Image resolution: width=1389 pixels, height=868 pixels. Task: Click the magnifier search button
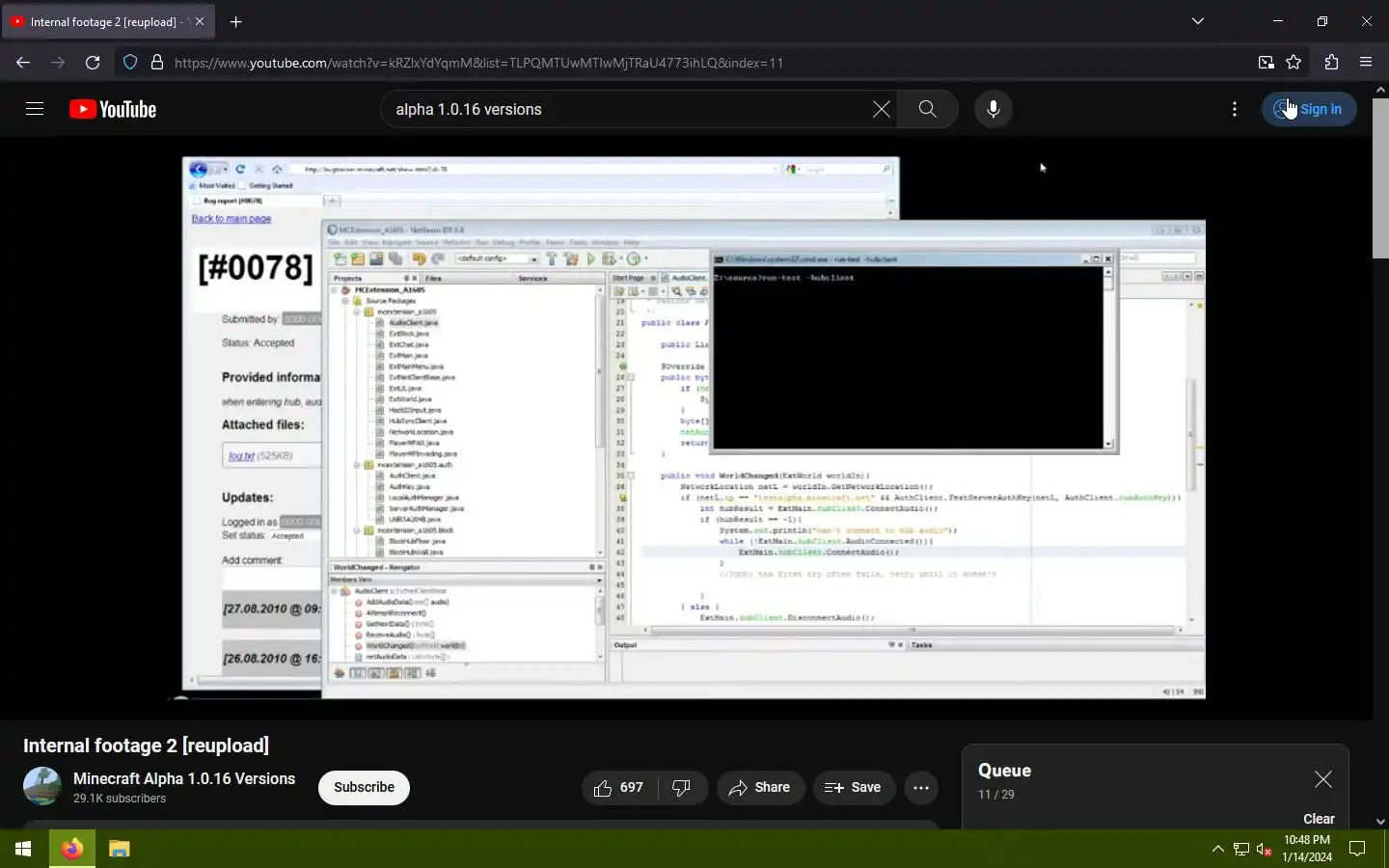tap(927, 109)
